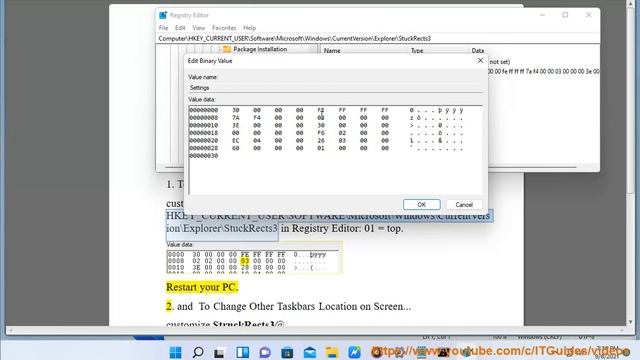Open the Widgets panel icon

tap(242, 352)
